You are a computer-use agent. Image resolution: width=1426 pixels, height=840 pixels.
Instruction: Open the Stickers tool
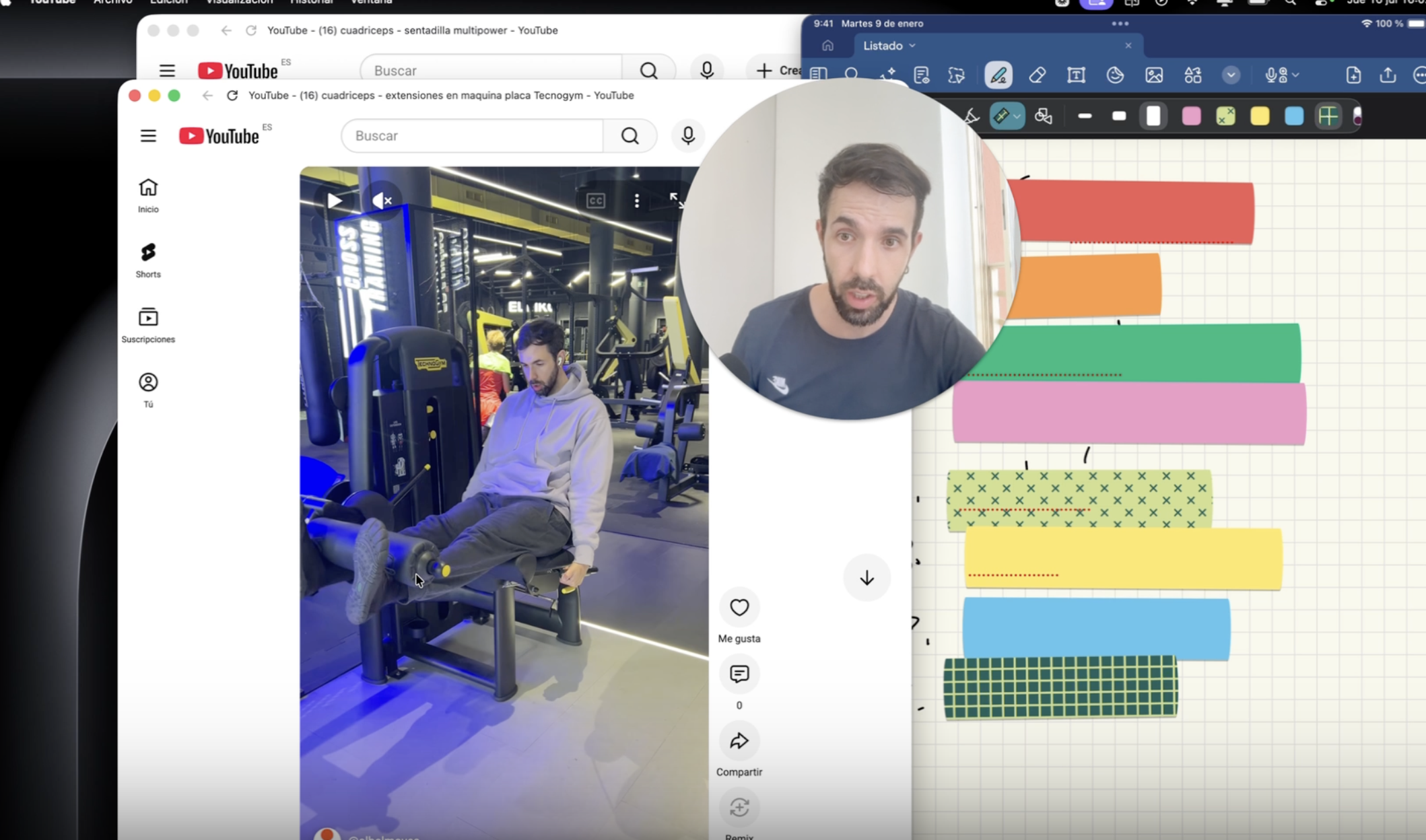pyautogui.click(x=1116, y=75)
